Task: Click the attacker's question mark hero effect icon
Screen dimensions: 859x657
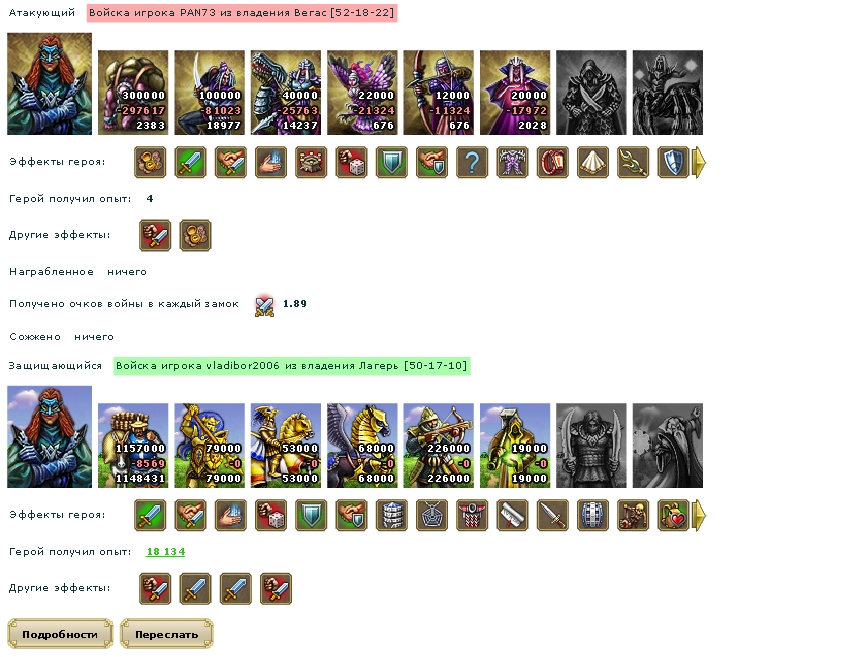Action: (x=472, y=162)
